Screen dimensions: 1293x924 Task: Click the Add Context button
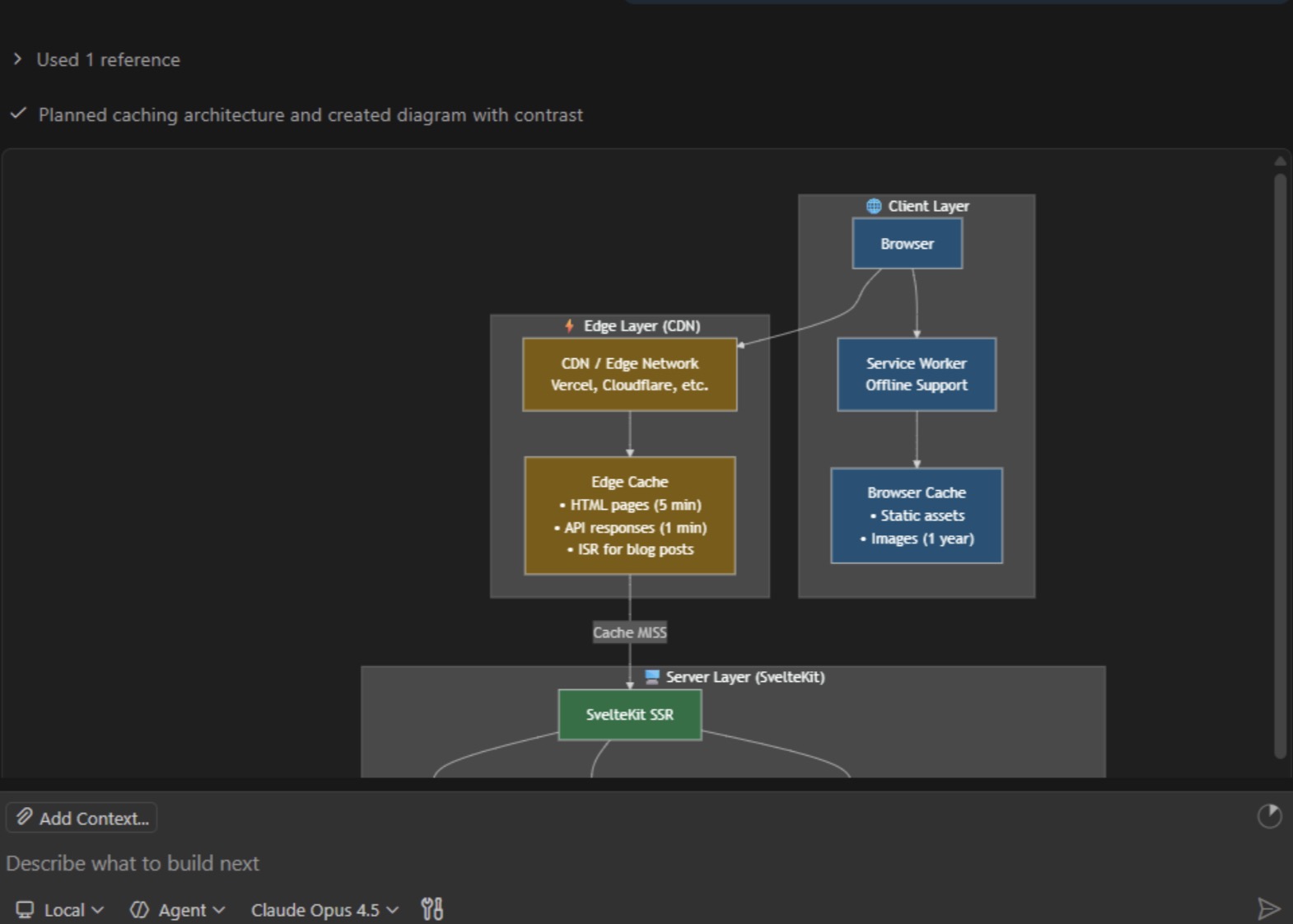tap(82, 818)
